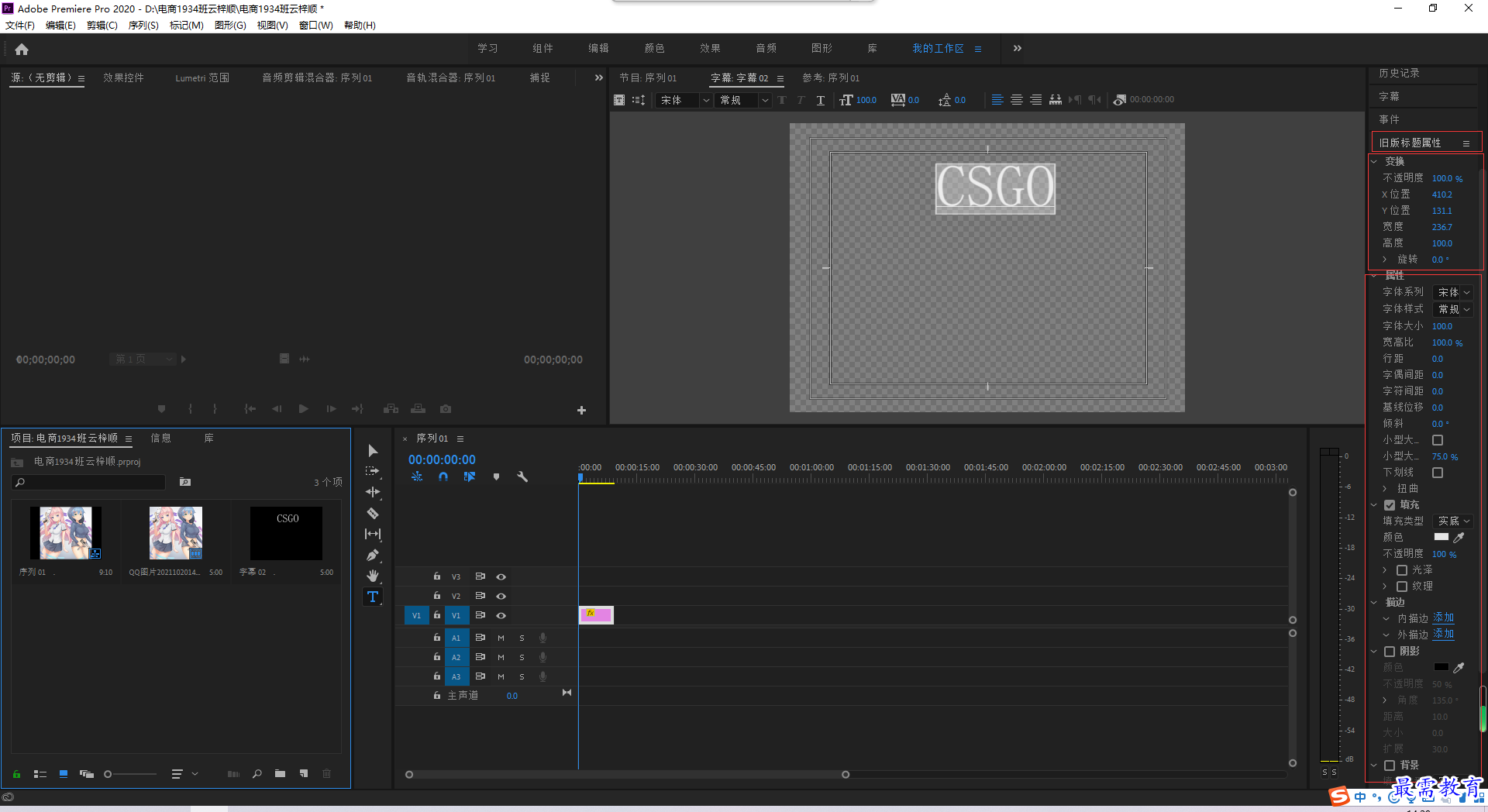This screenshot has height=812, width=1488.
Task: Add a marker in the timeline
Action: 497,477
